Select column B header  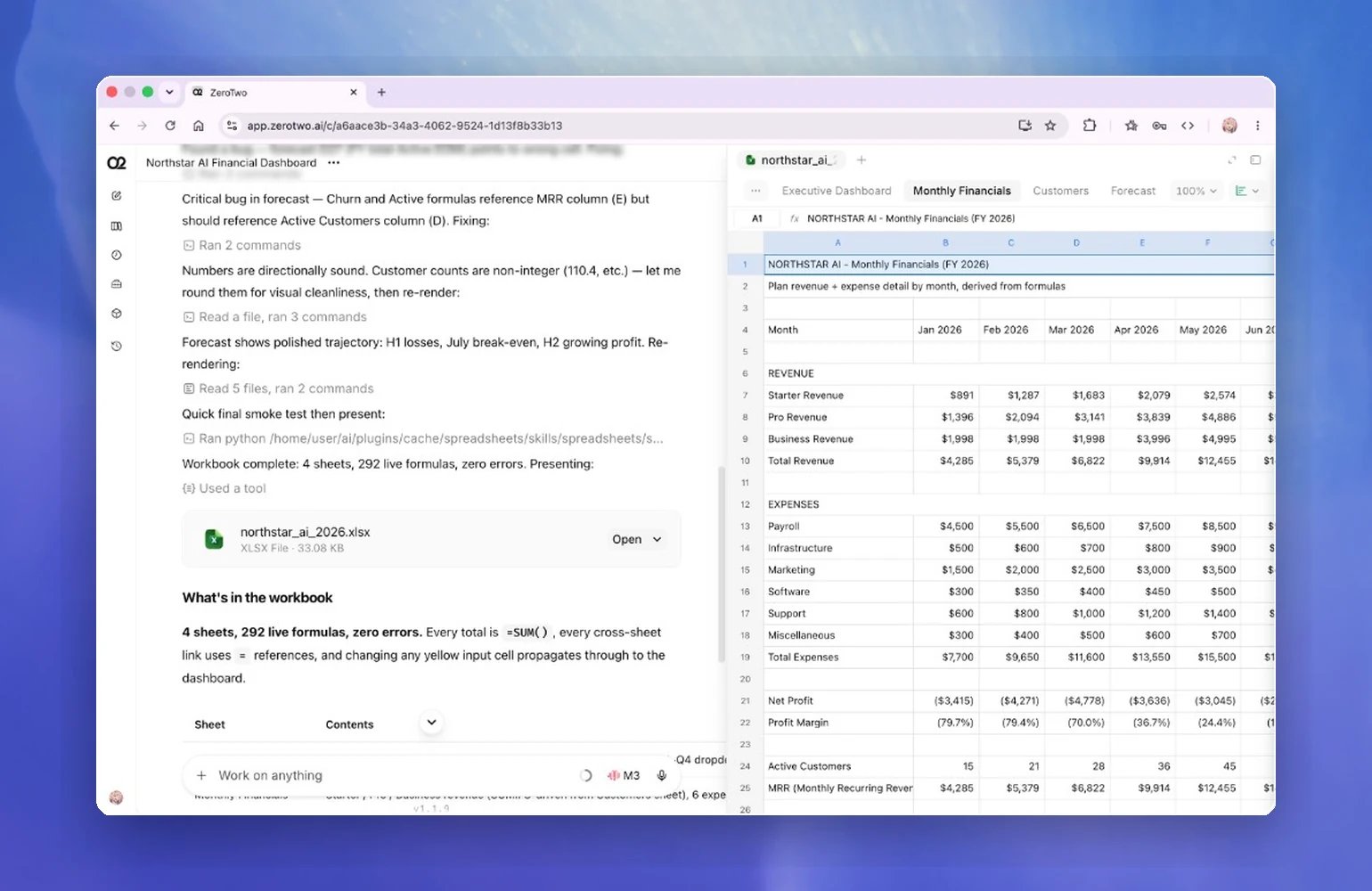[x=945, y=242]
